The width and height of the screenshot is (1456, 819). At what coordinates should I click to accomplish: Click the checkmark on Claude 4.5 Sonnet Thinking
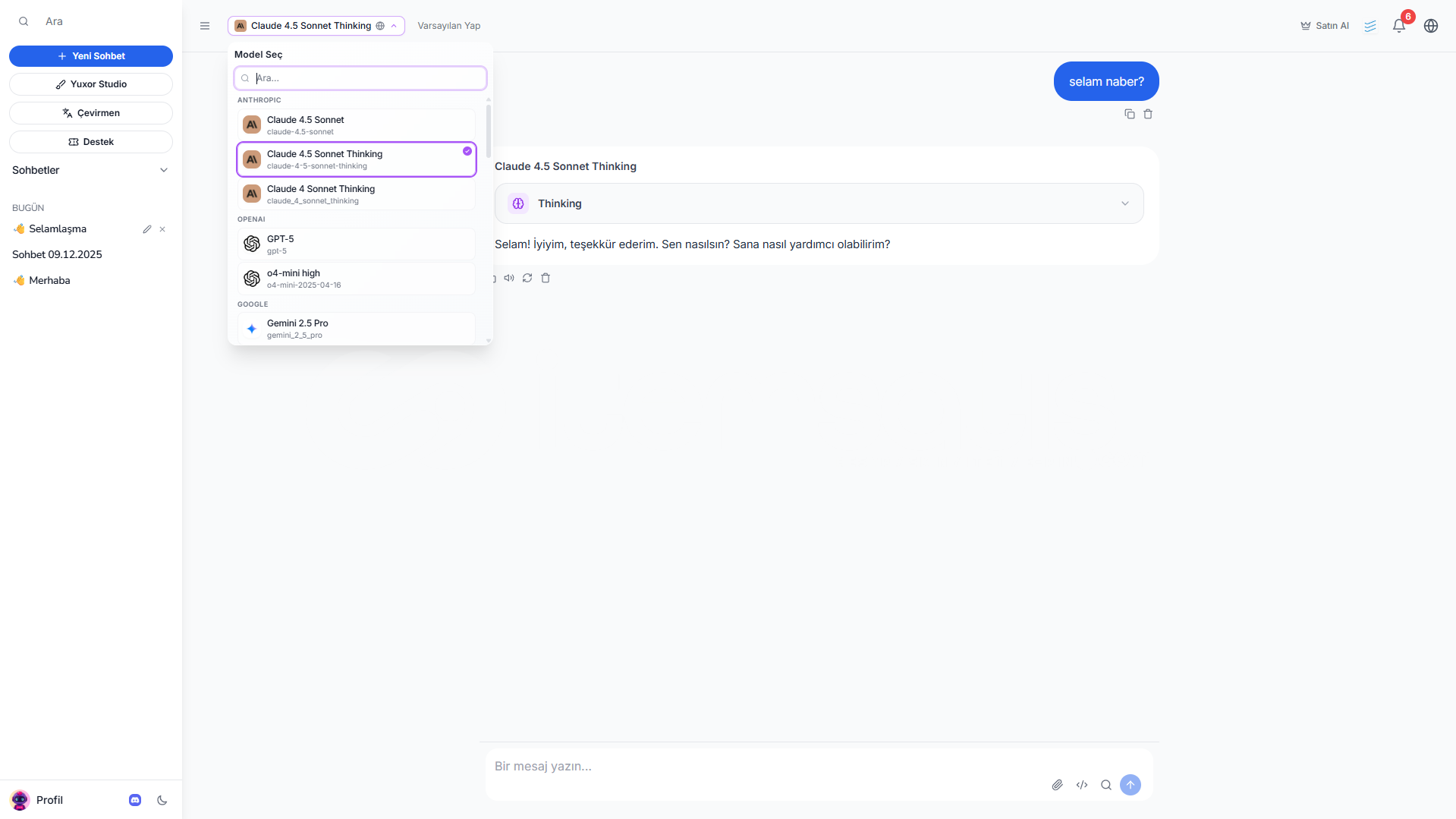[467, 151]
